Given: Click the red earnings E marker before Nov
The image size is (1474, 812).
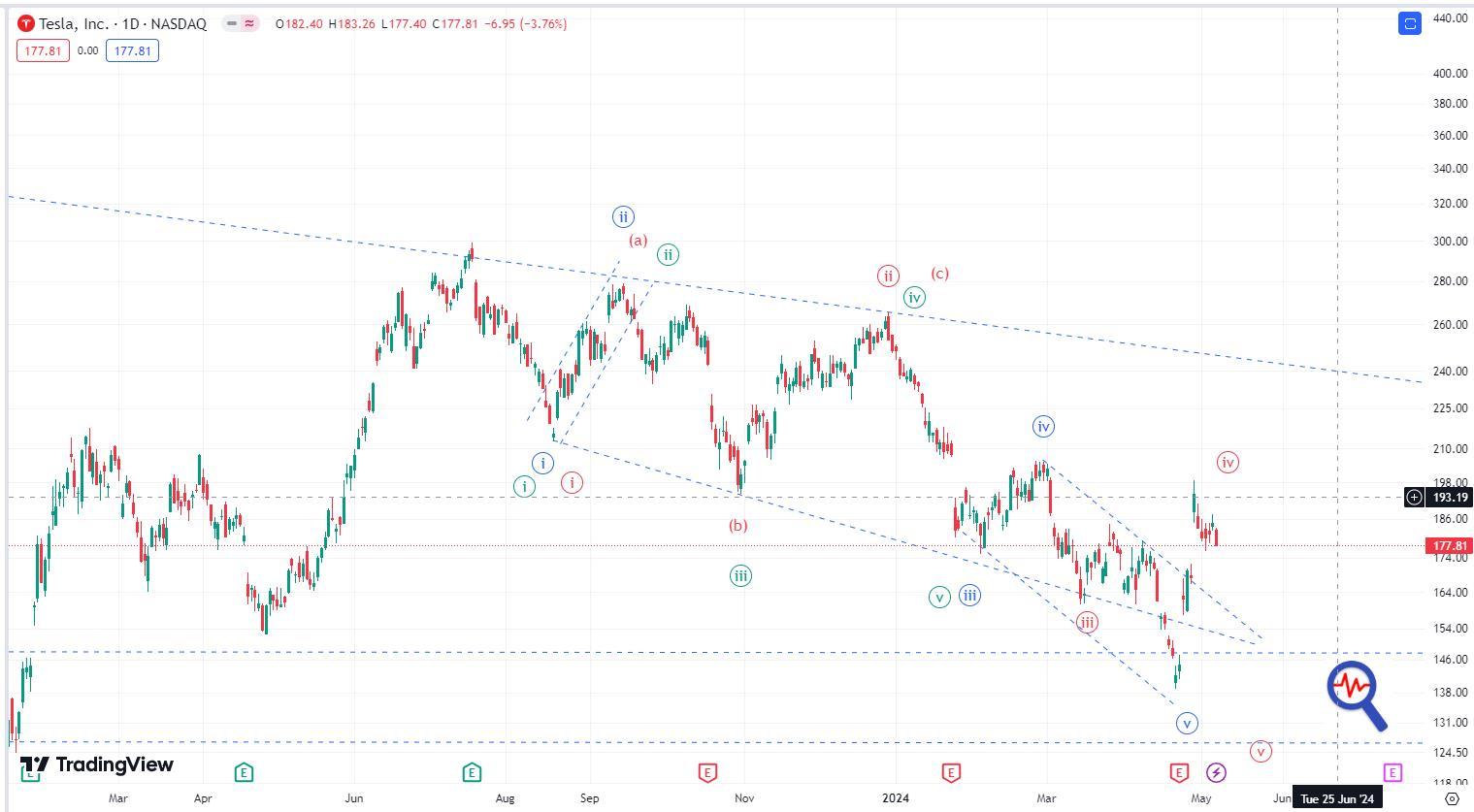Looking at the screenshot, I should point(707,772).
